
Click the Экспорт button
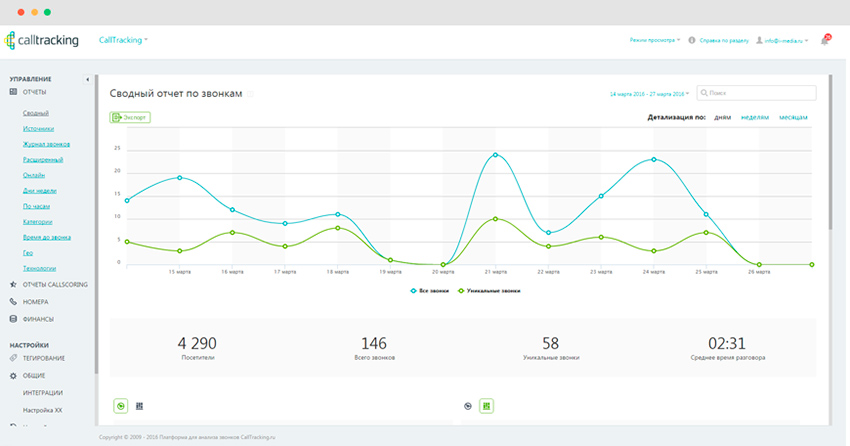click(x=130, y=117)
